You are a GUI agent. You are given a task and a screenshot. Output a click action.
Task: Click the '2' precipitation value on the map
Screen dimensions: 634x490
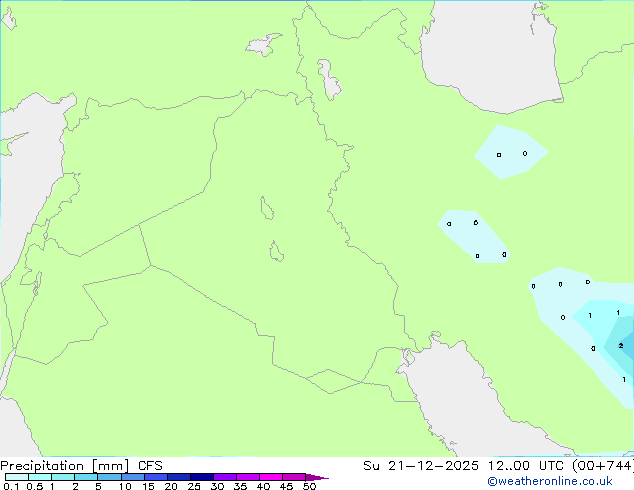pyautogui.click(x=621, y=346)
